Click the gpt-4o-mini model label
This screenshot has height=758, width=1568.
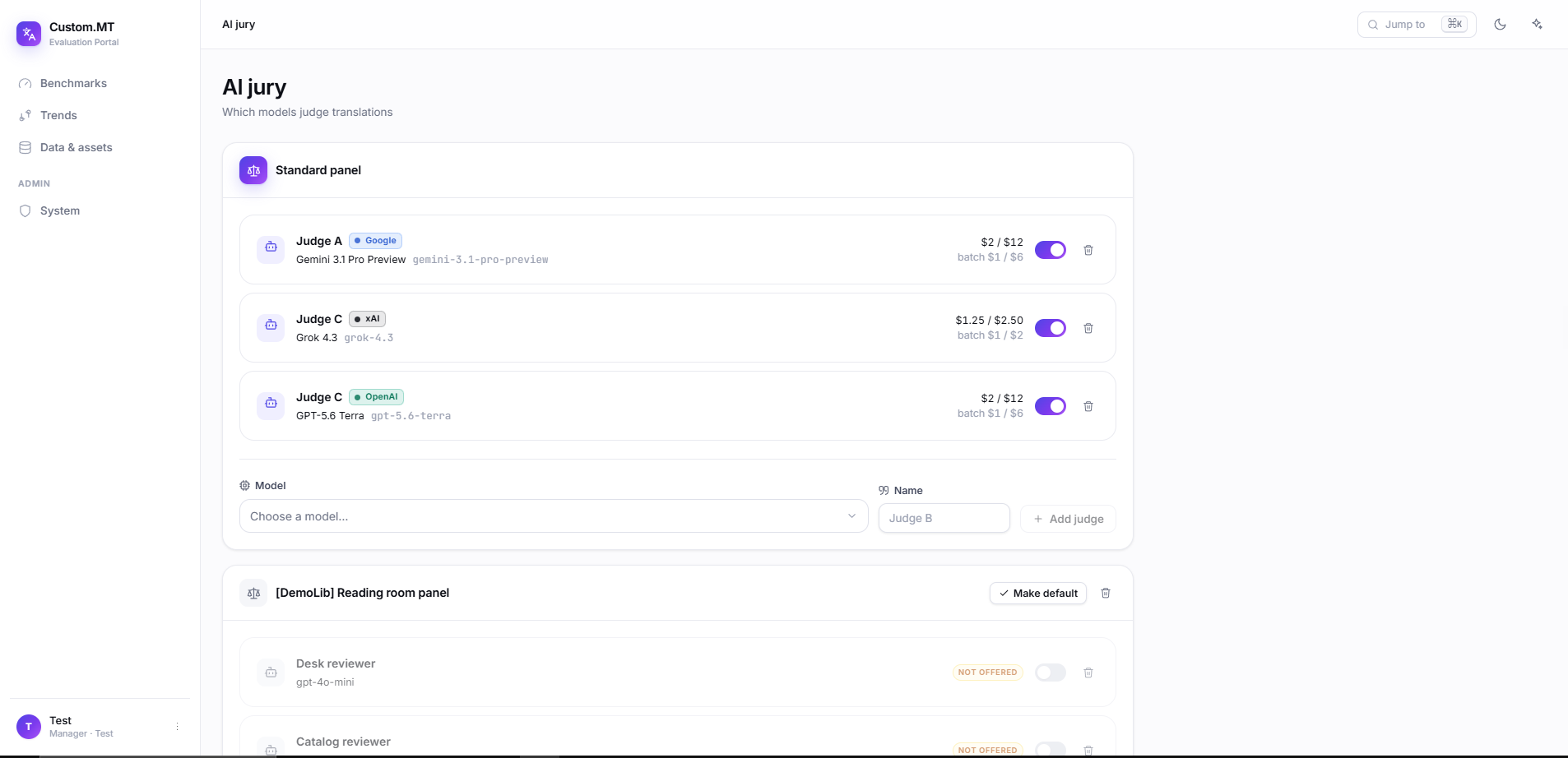[x=325, y=682]
